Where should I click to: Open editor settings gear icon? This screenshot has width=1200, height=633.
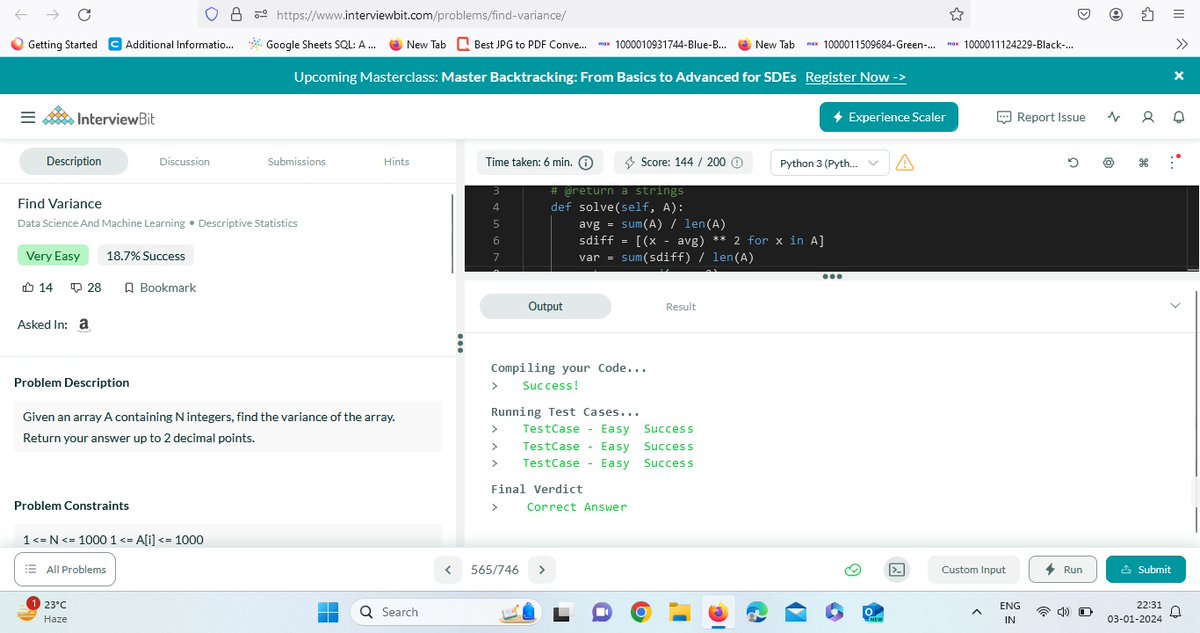(x=1108, y=162)
